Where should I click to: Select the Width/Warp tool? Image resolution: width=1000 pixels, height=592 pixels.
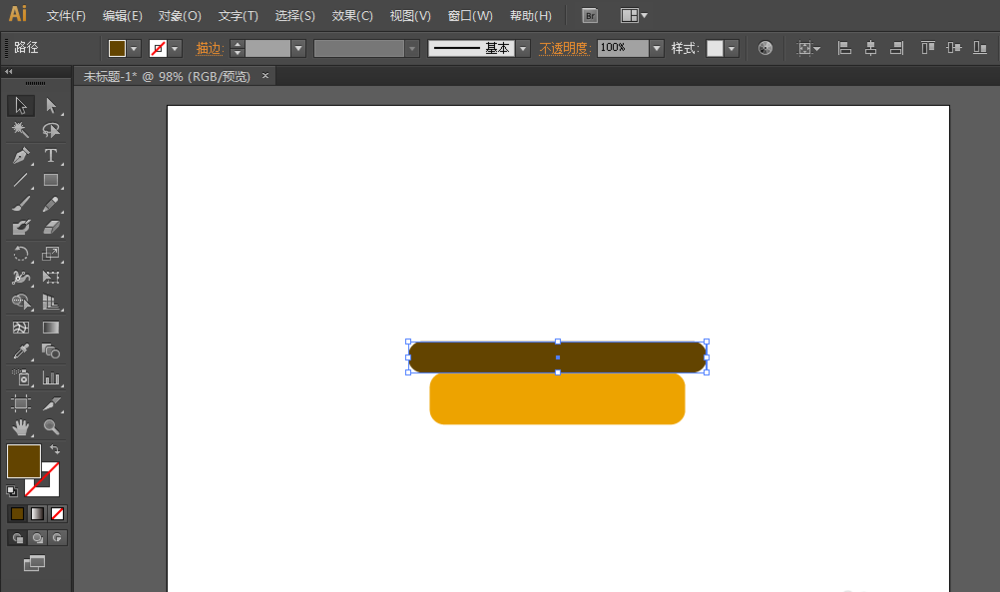click(x=20, y=278)
